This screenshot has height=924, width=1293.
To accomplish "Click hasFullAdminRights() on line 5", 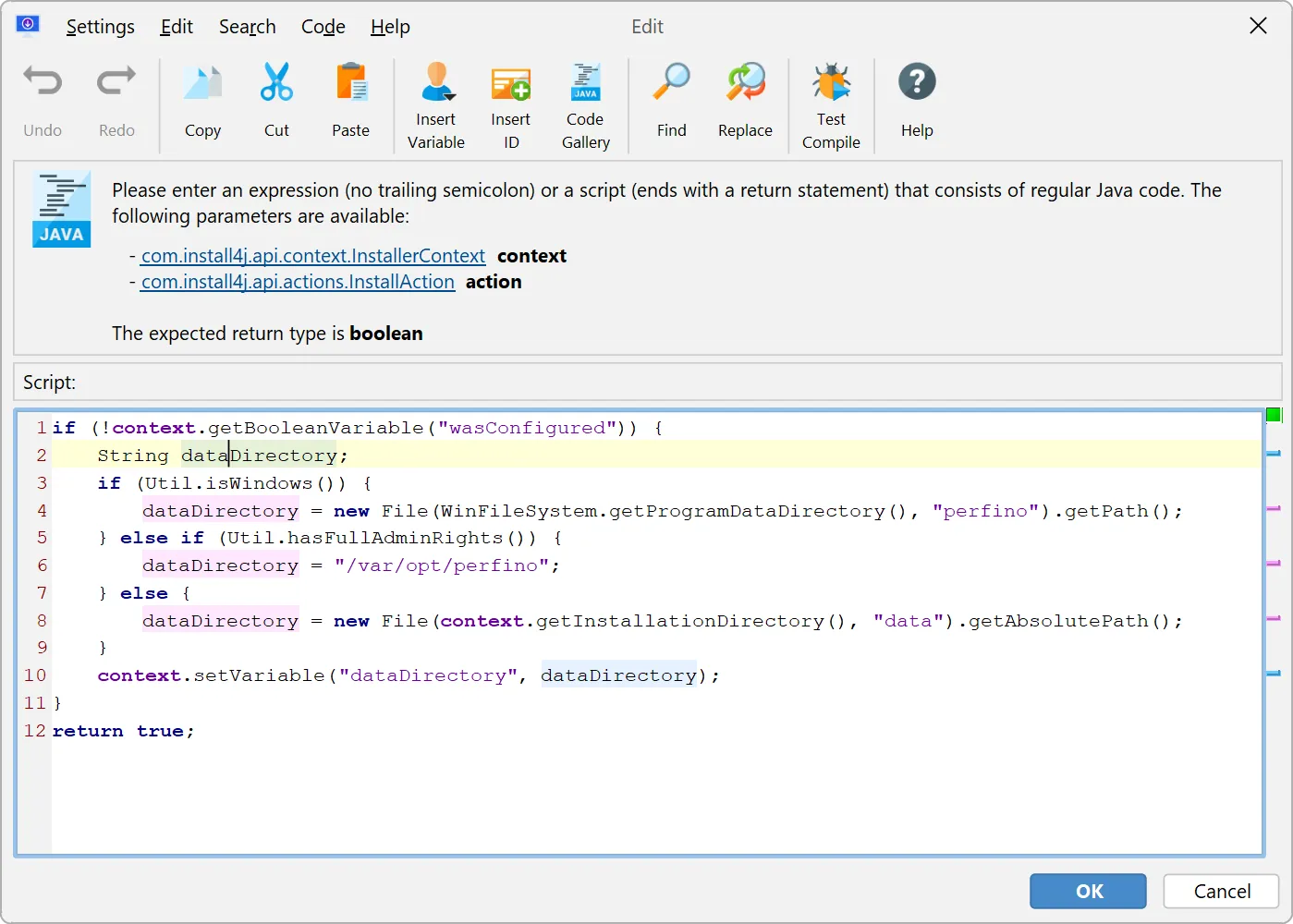I will tap(411, 538).
